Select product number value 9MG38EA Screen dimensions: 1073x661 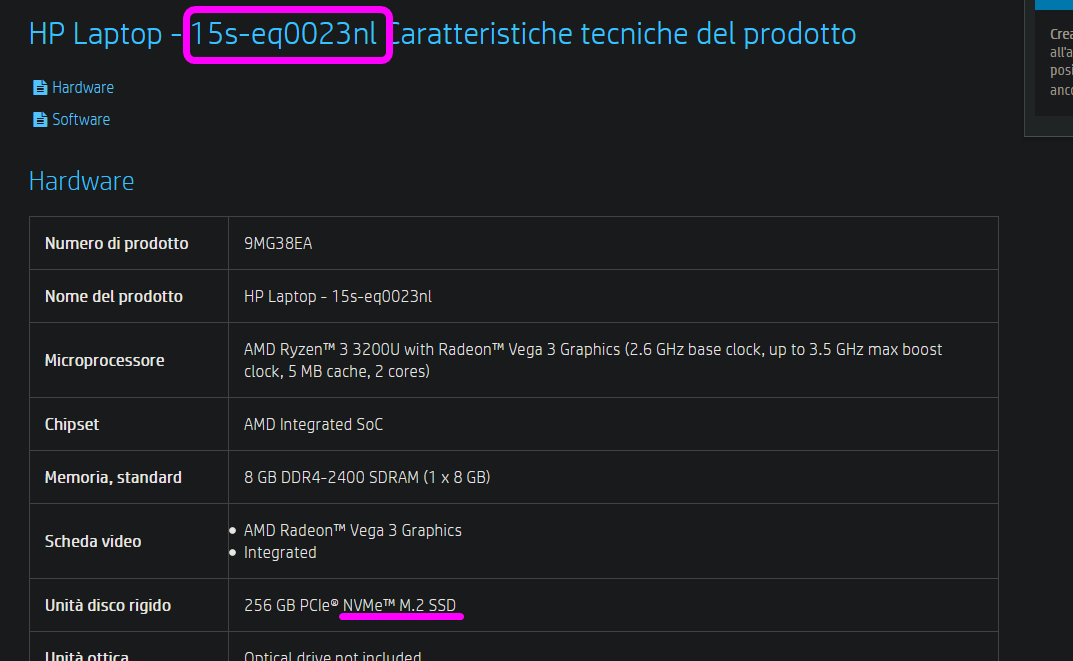pyautogui.click(x=278, y=244)
